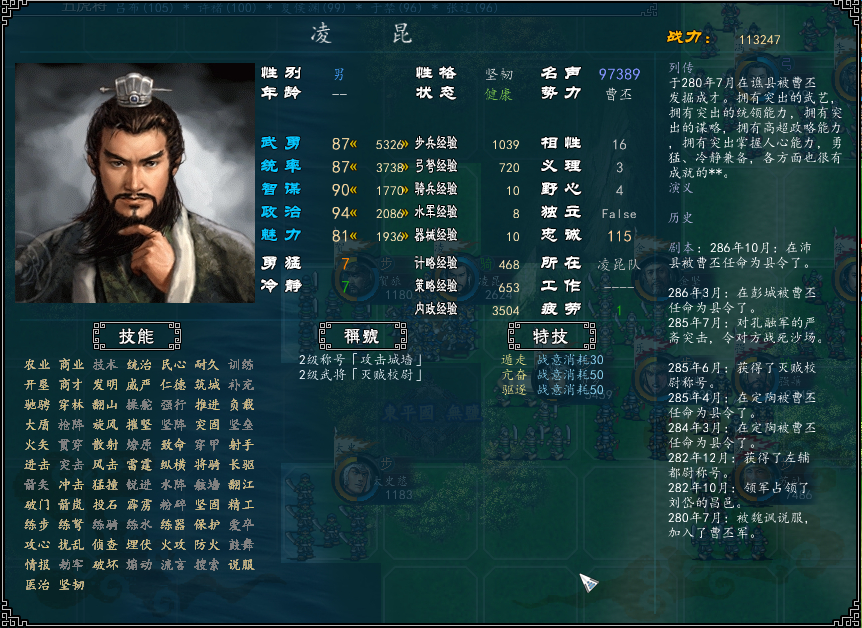Click the 战力 combat power value 113247

pyautogui.click(x=760, y=40)
